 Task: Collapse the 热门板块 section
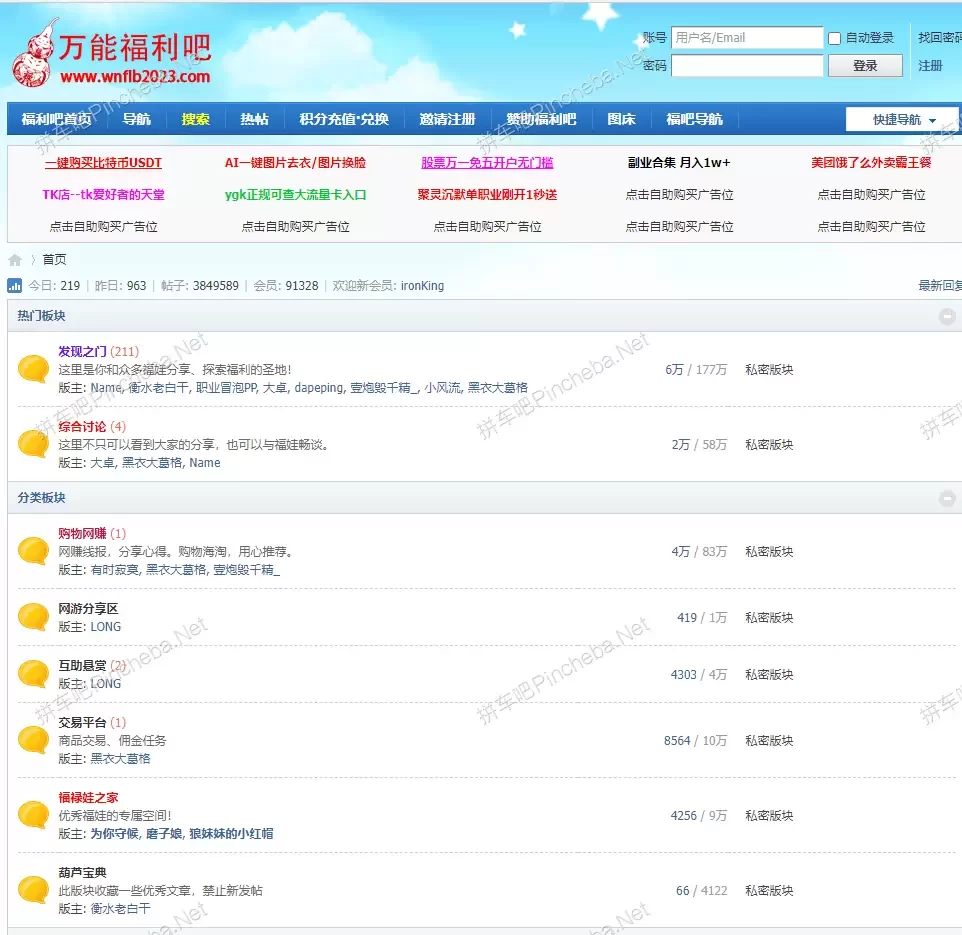947,317
